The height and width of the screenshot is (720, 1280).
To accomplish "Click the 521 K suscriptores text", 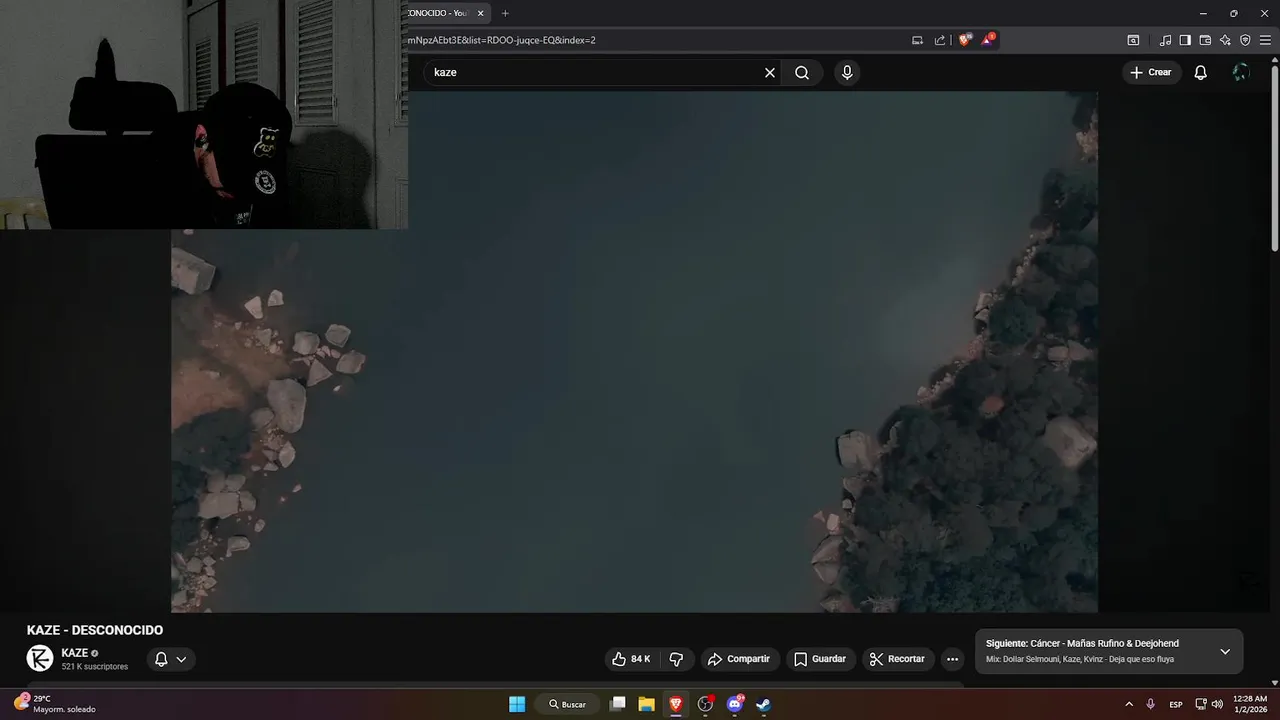I will (95, 667).
